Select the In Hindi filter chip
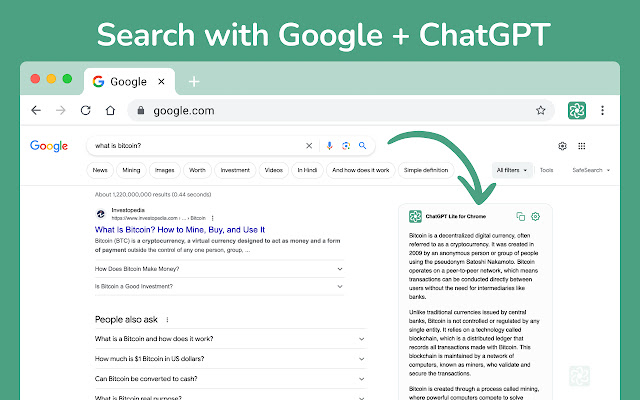 tap(307, 170)
